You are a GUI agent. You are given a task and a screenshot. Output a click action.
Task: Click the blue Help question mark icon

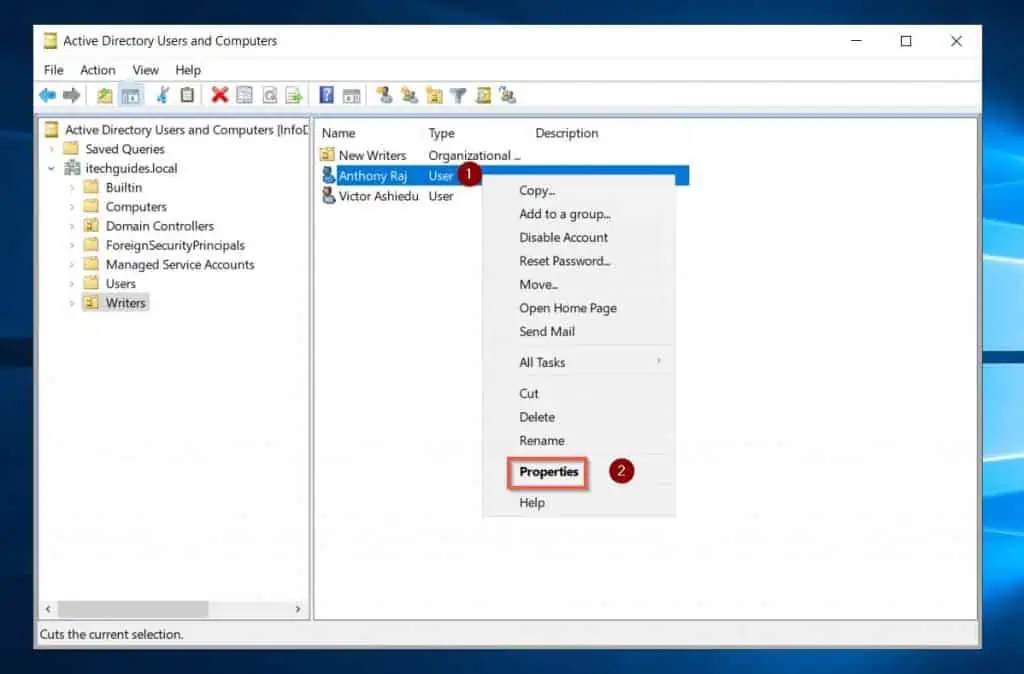tap(327, 95)
